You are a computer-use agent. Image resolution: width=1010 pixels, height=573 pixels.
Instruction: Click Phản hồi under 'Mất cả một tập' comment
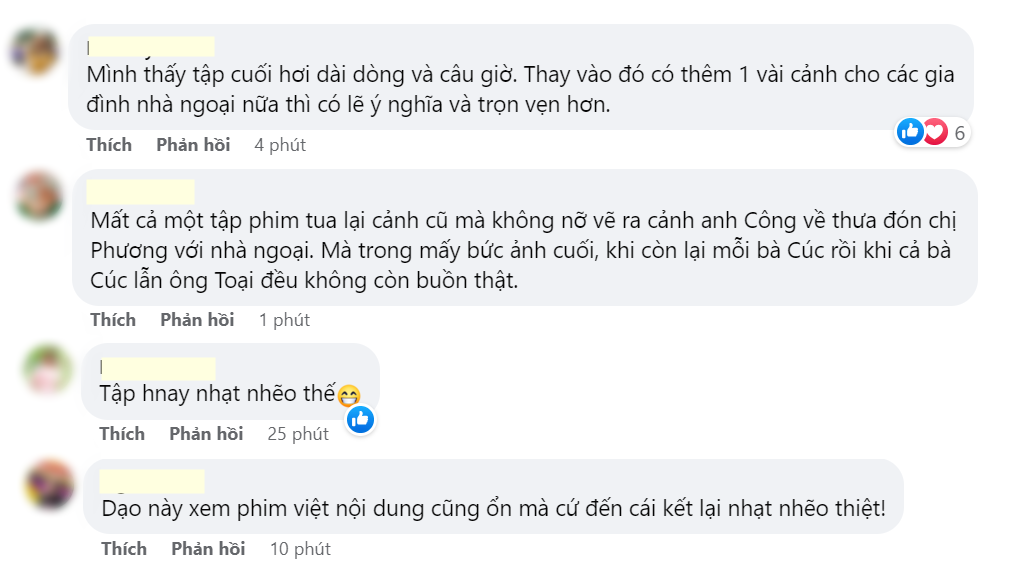click(197, 320)
